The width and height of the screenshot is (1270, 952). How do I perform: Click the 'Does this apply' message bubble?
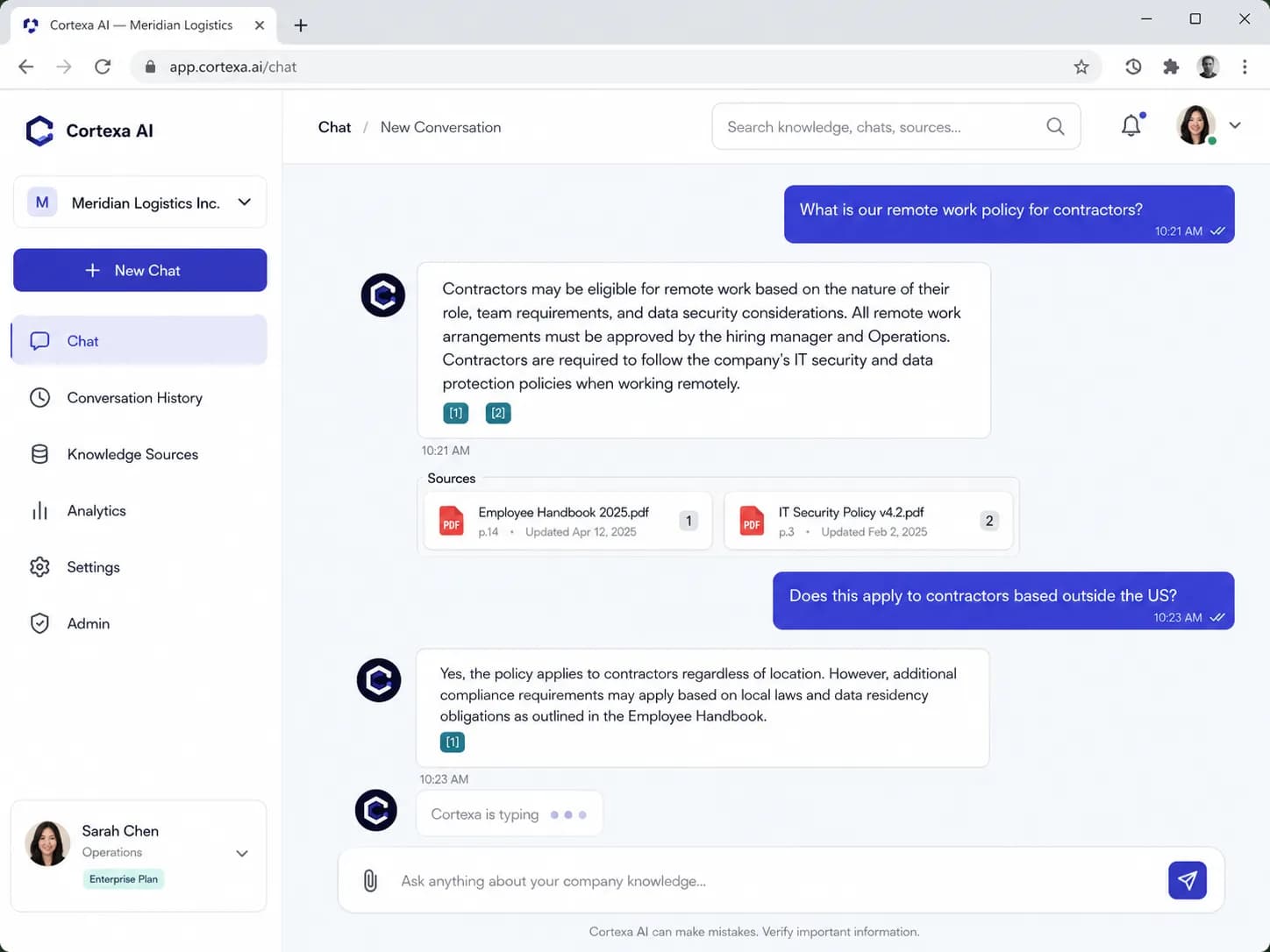1003,600
